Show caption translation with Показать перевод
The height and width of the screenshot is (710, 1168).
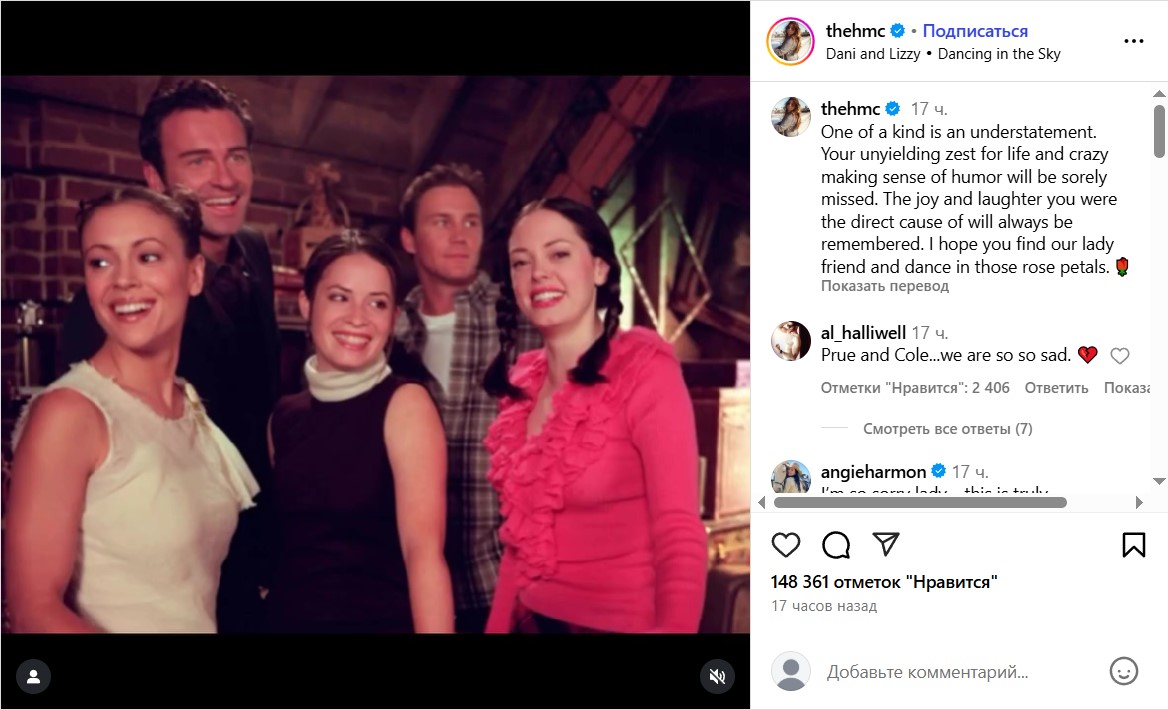click(884, 286)
